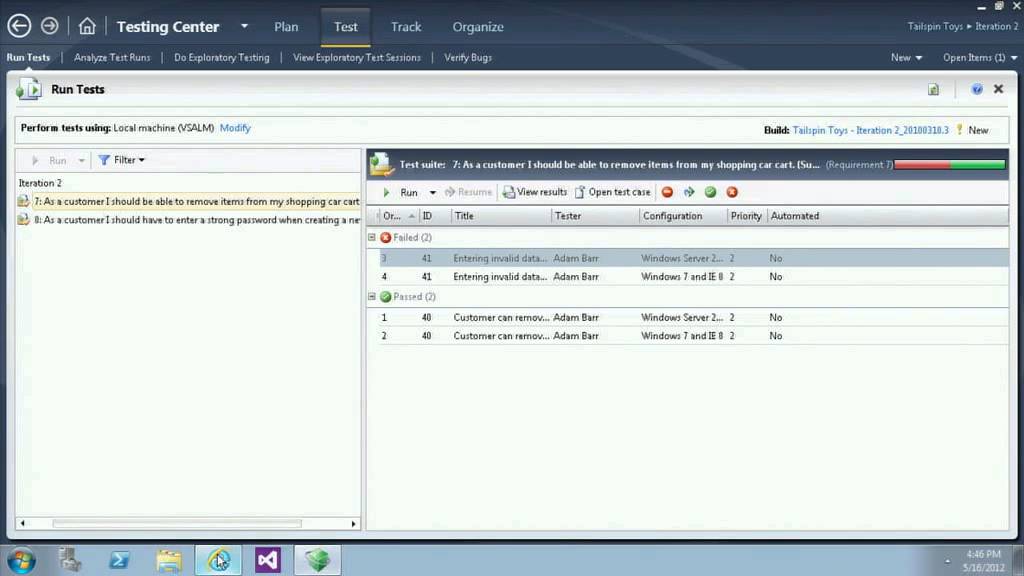This screenshot has height=576, width=1024.
Task: Click the forward navigation arrow
Action: click(50, 26)
